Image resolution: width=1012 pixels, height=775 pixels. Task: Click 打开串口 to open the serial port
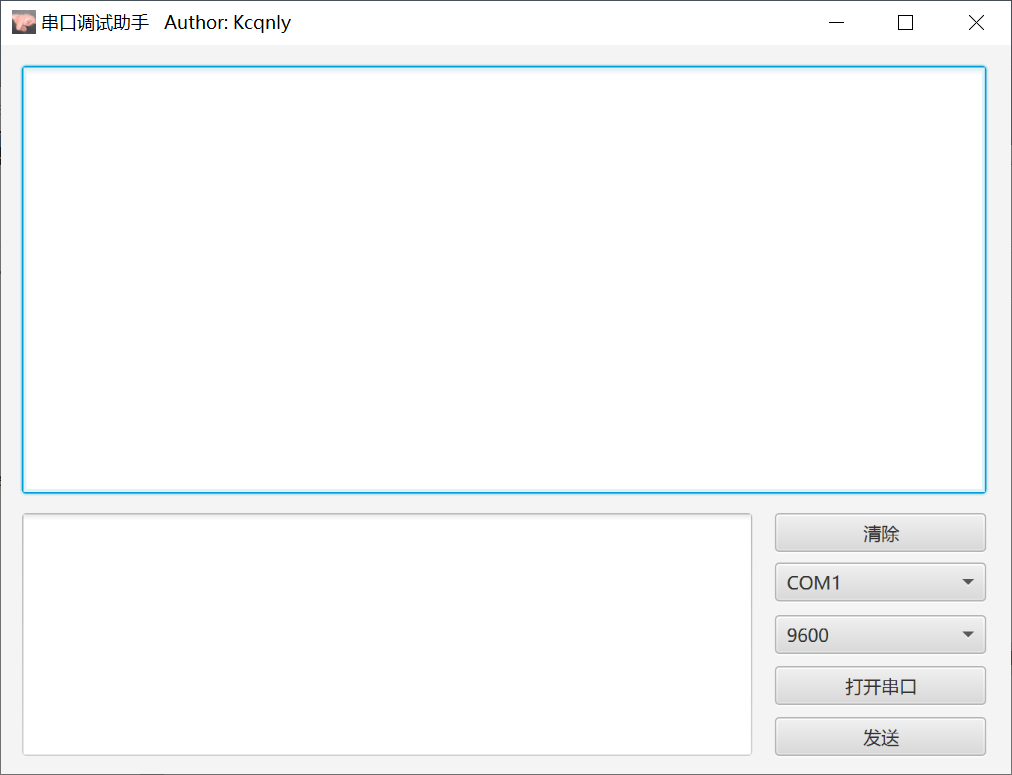click(x=880, y=686)
